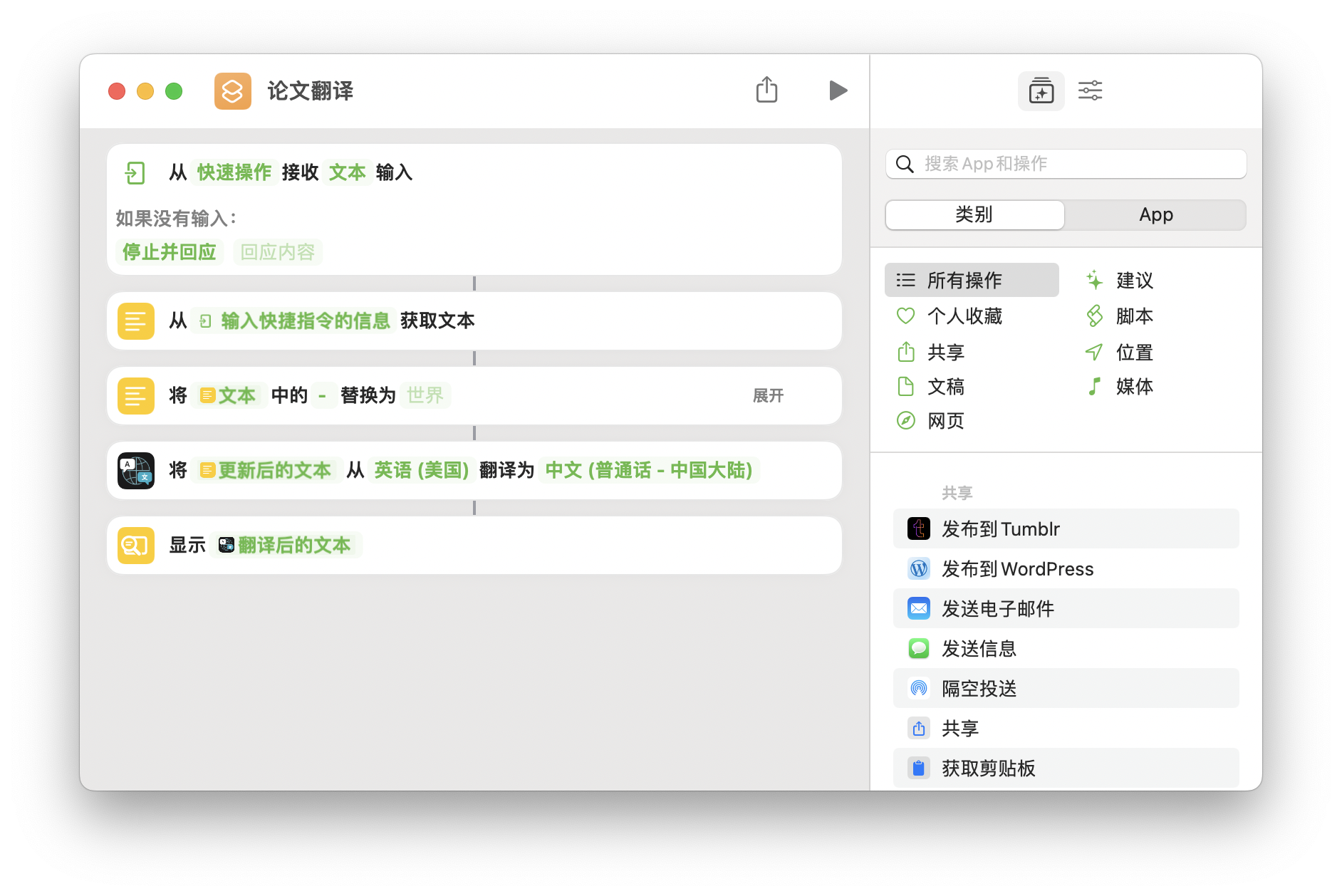
Task: Select 个人收藏 category
Action: tap(949, 316)
